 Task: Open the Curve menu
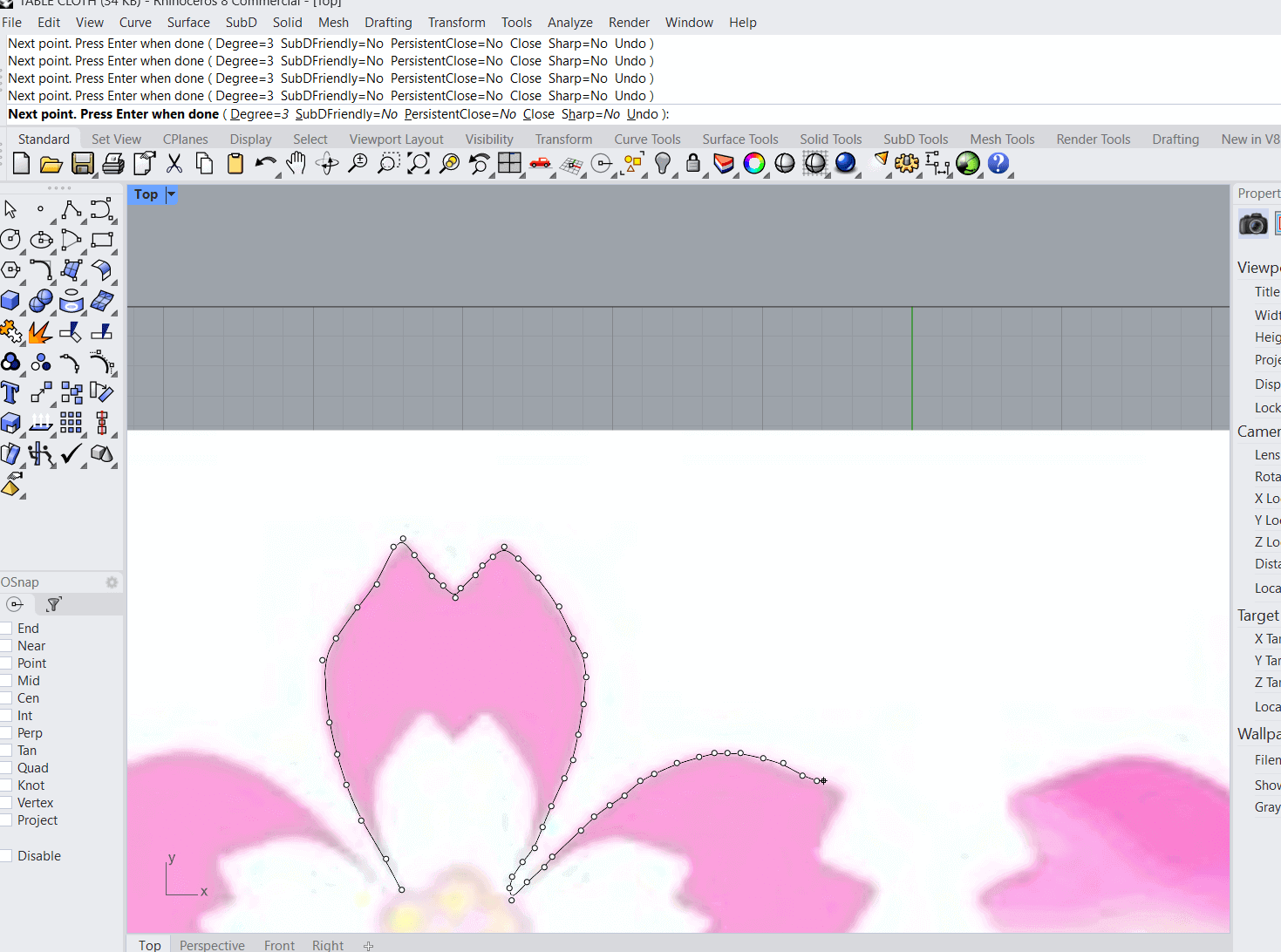tap(135, 23)
